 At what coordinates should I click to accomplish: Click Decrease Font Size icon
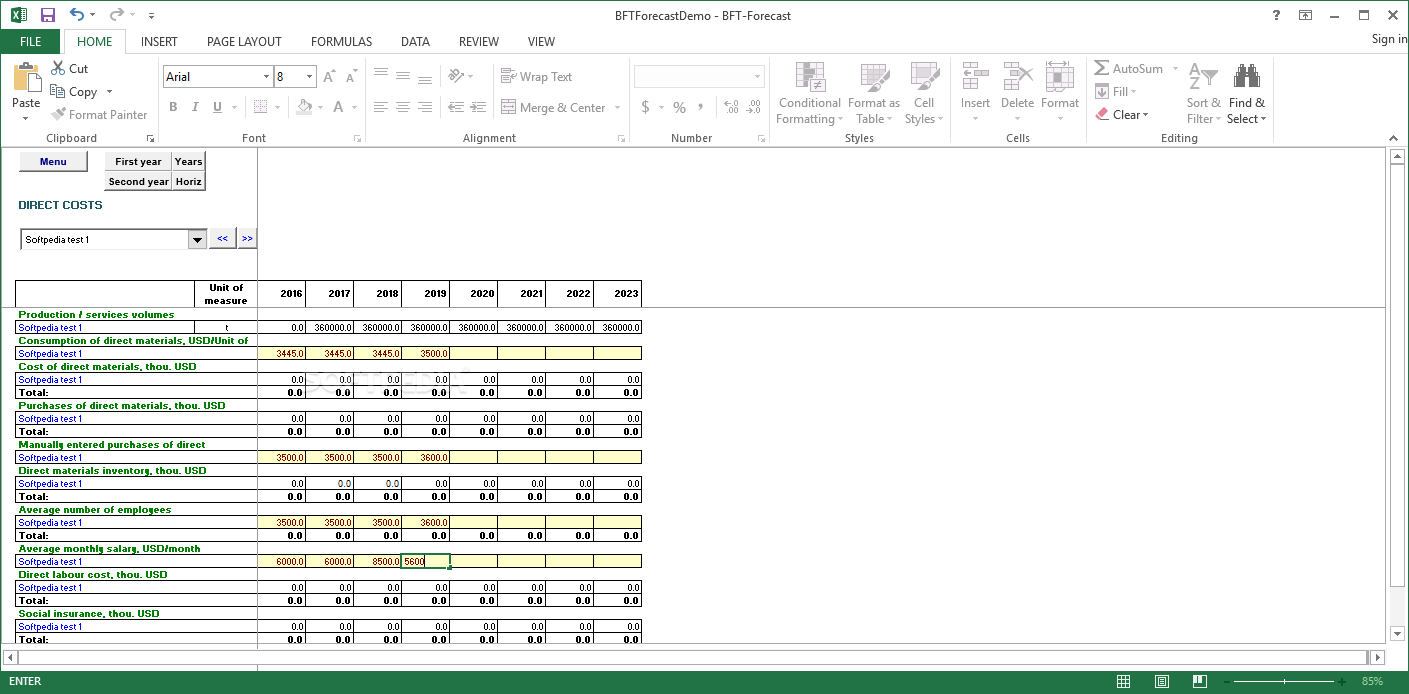pyautogui.click(x=352, y=77)
